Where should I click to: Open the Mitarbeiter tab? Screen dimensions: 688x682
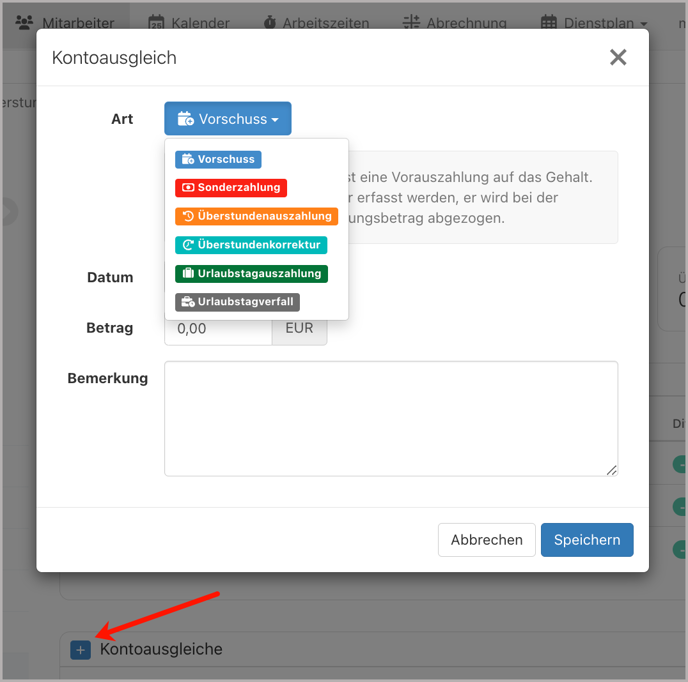pyautogui.click(x=65, y=22)
